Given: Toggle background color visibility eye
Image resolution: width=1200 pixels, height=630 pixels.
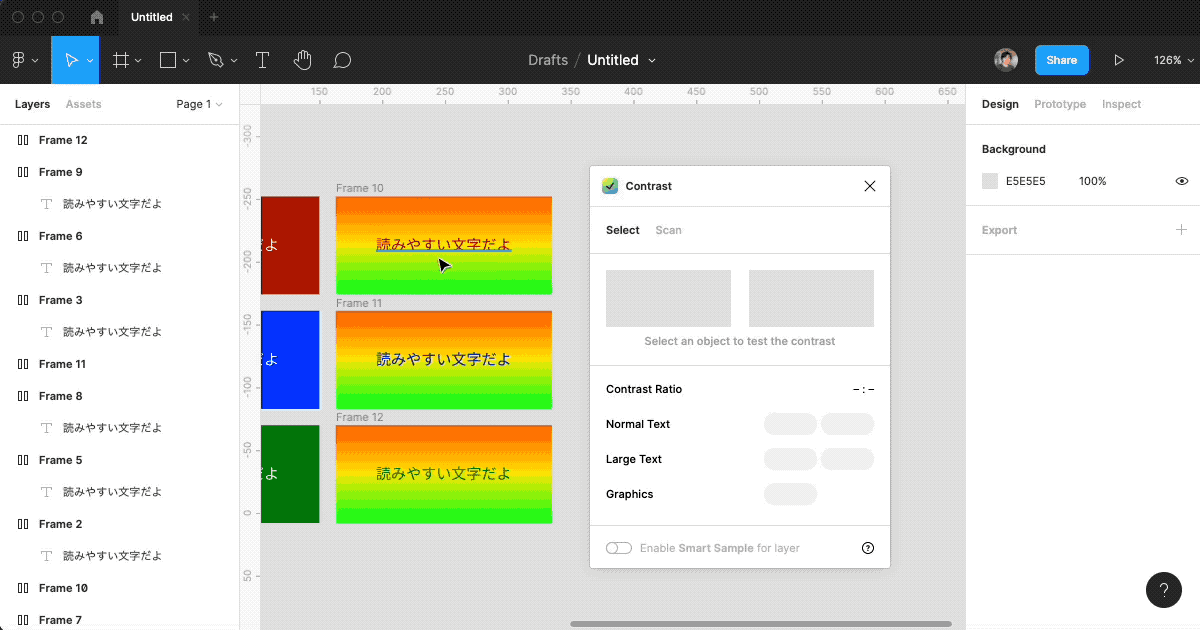Looking at the screenshot, I should click(x=1181, y=181).
